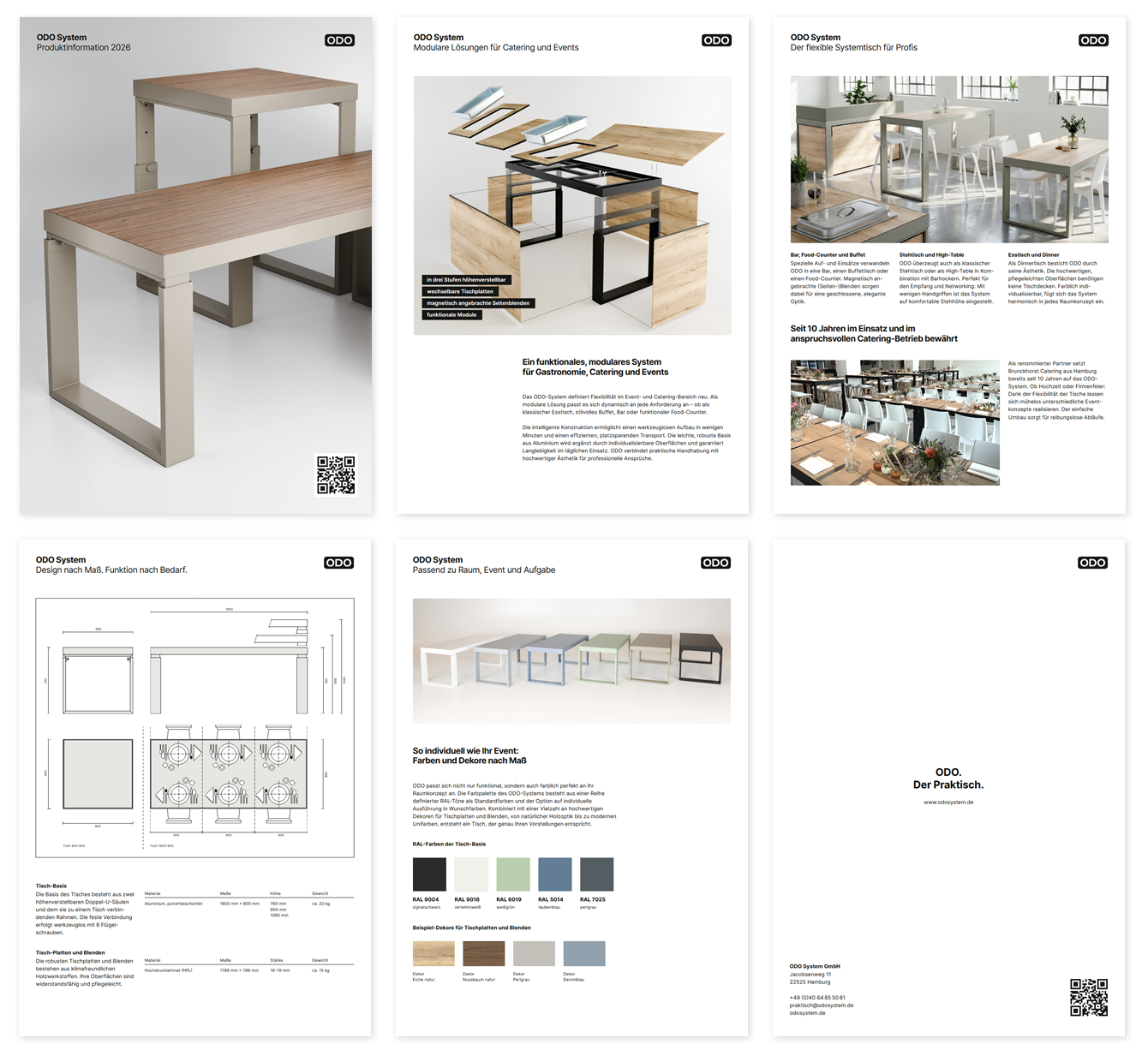Click the 'ODO System GmbH' company name
Viewport: 1148px width, 1062px height.
pyautogui.click(x=815, y=966)
